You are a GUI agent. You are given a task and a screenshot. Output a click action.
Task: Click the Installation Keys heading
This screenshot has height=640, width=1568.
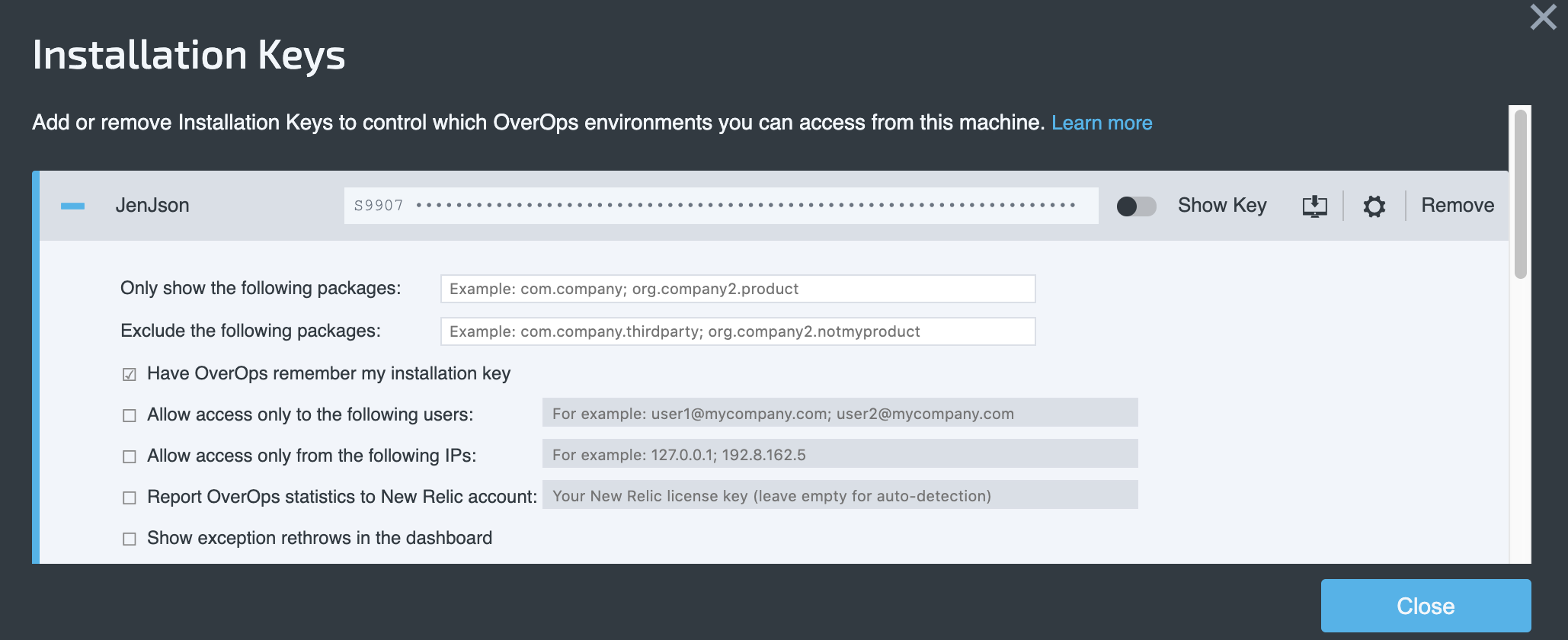189,56
